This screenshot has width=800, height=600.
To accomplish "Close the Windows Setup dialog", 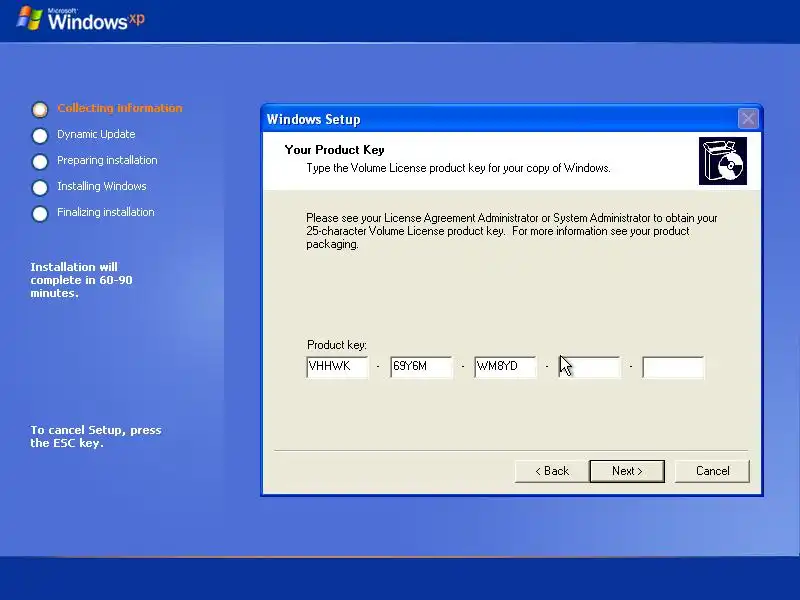I will pyautogui.click(x=748, y=119).
